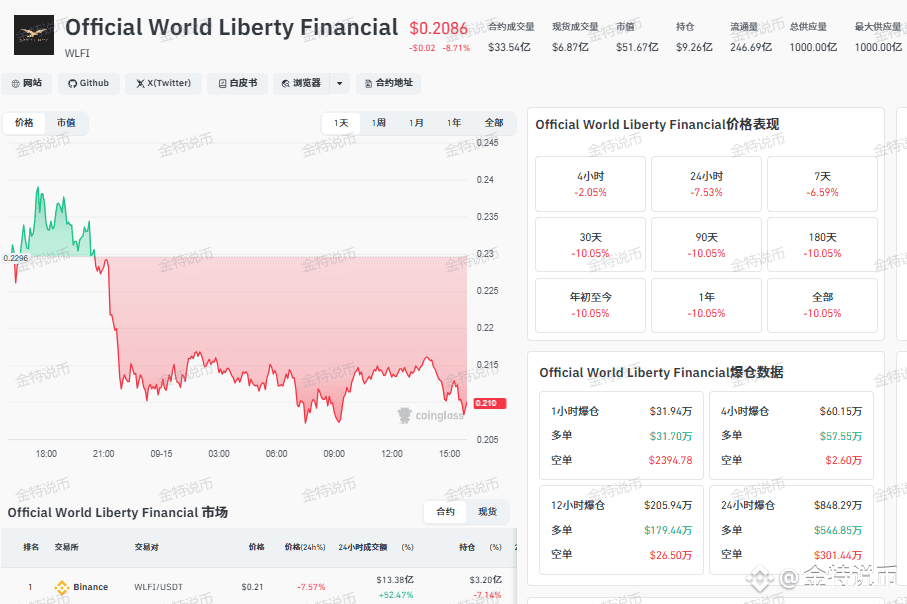Click the 1年 performance card

tap(706, 305)
